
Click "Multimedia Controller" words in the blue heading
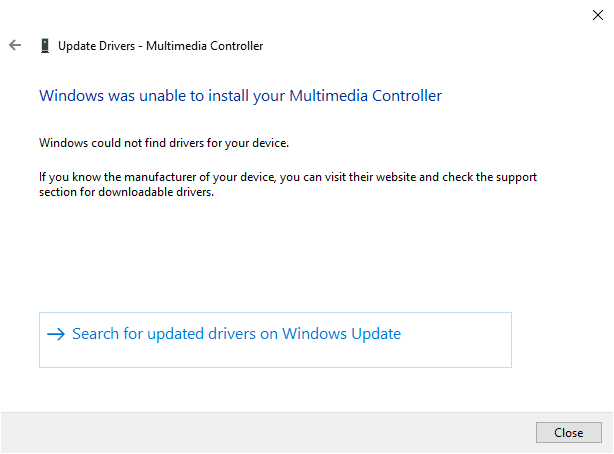pos(365,96)
